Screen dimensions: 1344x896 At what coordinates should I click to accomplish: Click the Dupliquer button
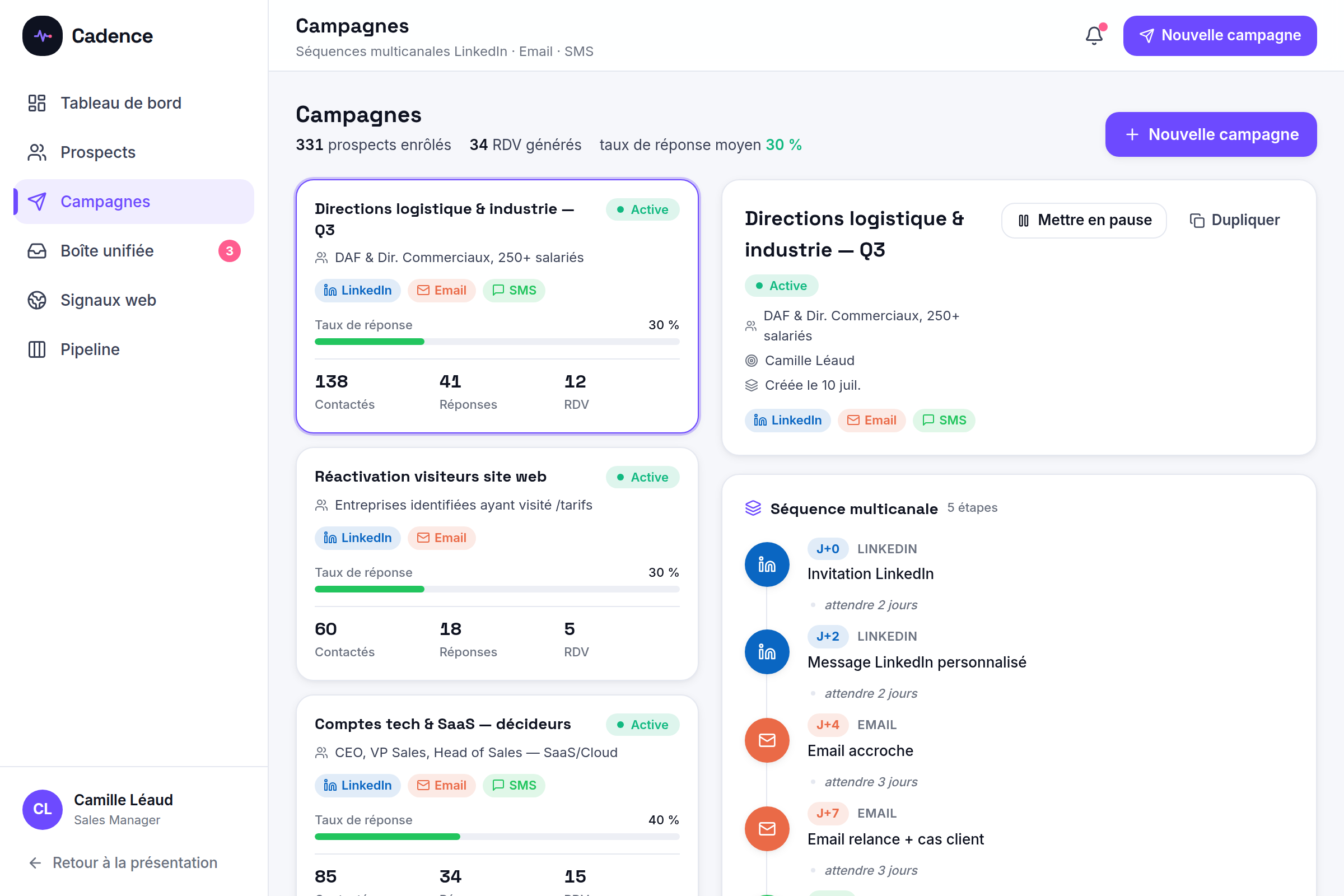[x=1234, y=220]
